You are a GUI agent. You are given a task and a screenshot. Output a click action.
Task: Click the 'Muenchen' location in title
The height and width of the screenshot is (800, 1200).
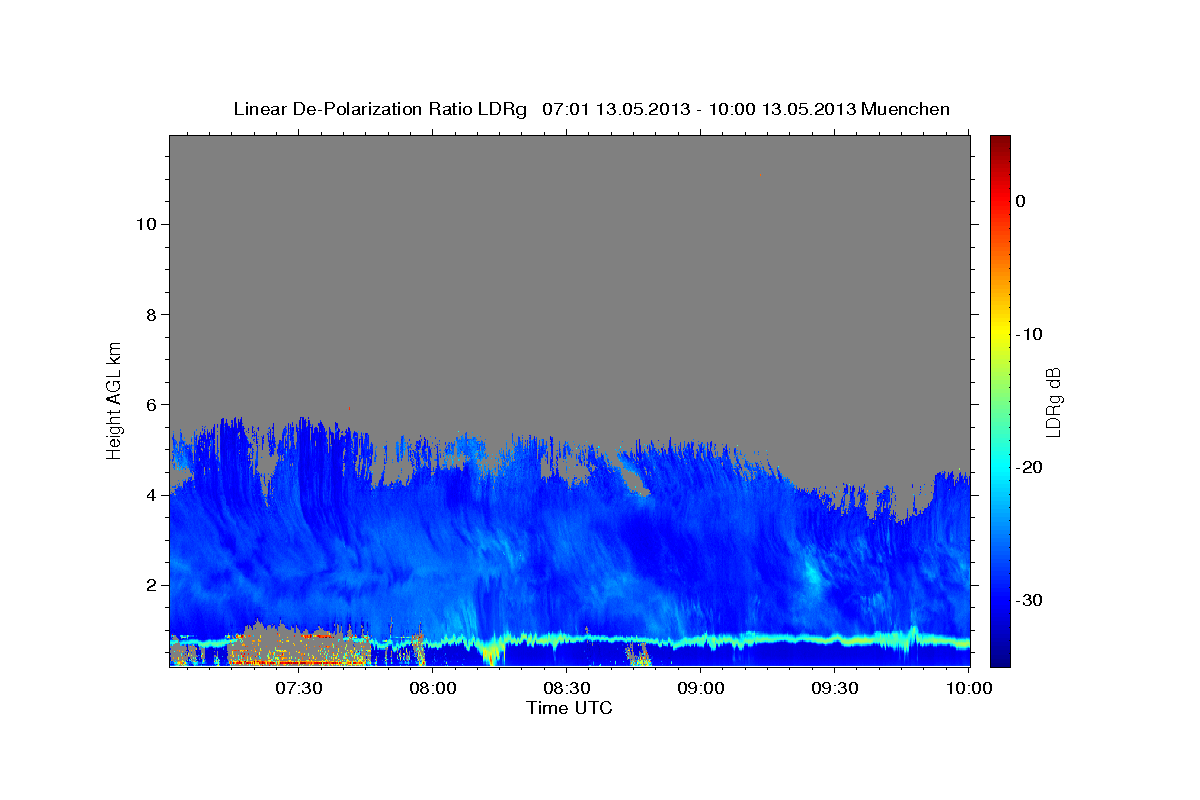pos(908,109)
